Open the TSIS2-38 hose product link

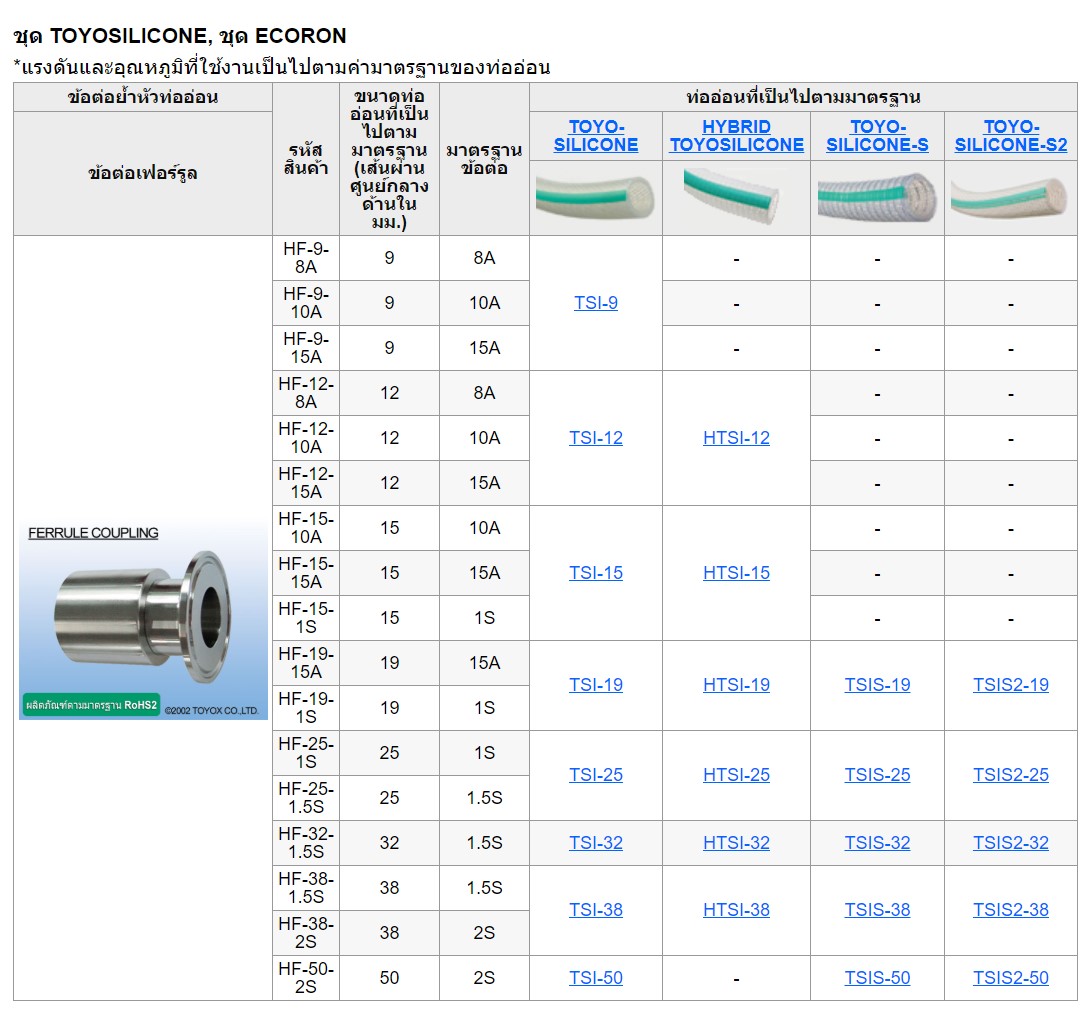click(1010, 910)
